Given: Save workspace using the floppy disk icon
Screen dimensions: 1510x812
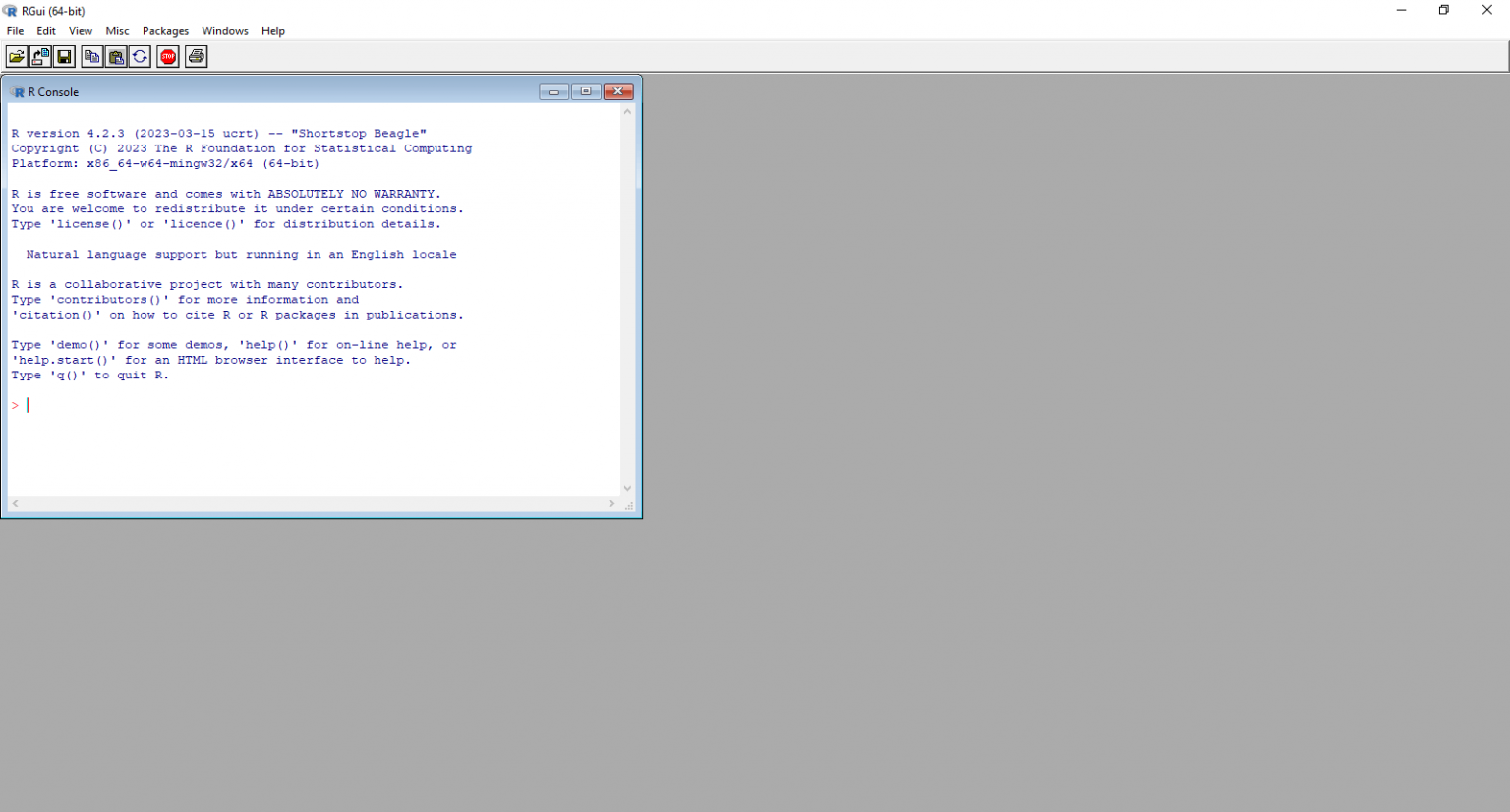Looking at the screenshot, I should point(64,56).
